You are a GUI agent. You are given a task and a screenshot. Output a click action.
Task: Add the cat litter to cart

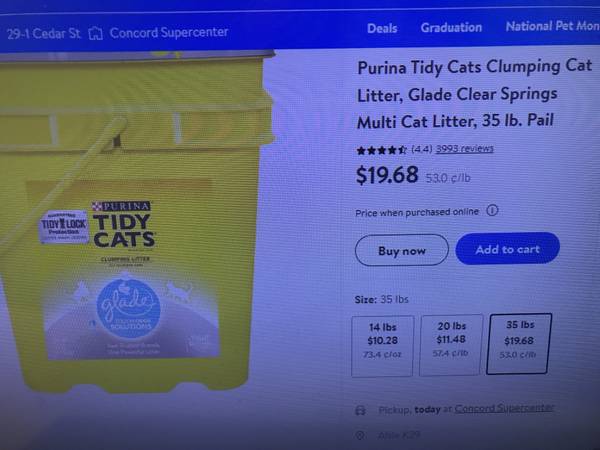pyautogui.click(x=507, y=249)
